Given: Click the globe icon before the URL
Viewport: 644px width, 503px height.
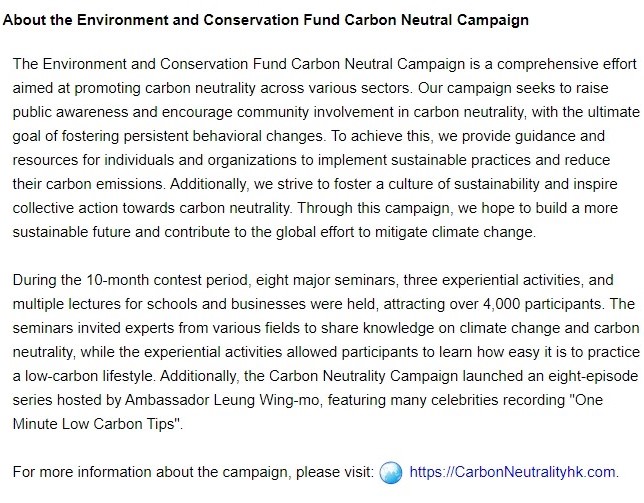Looking at the screenshot, I should coord(393,472).
